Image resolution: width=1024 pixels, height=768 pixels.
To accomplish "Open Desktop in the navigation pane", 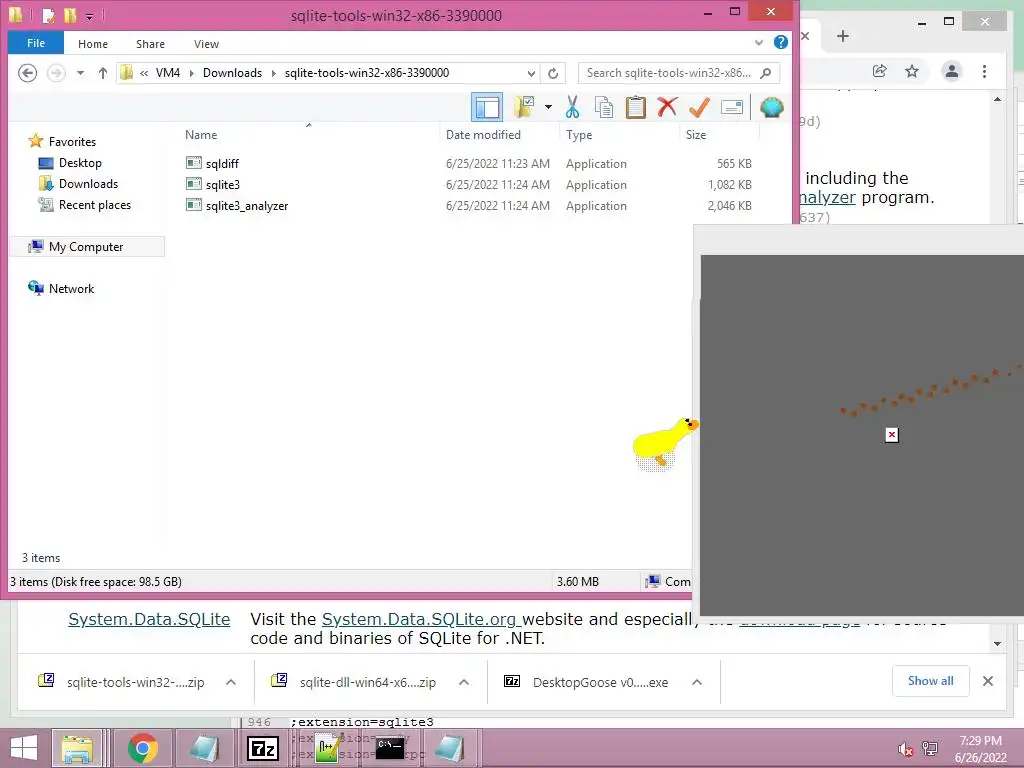I will point(80,163).
